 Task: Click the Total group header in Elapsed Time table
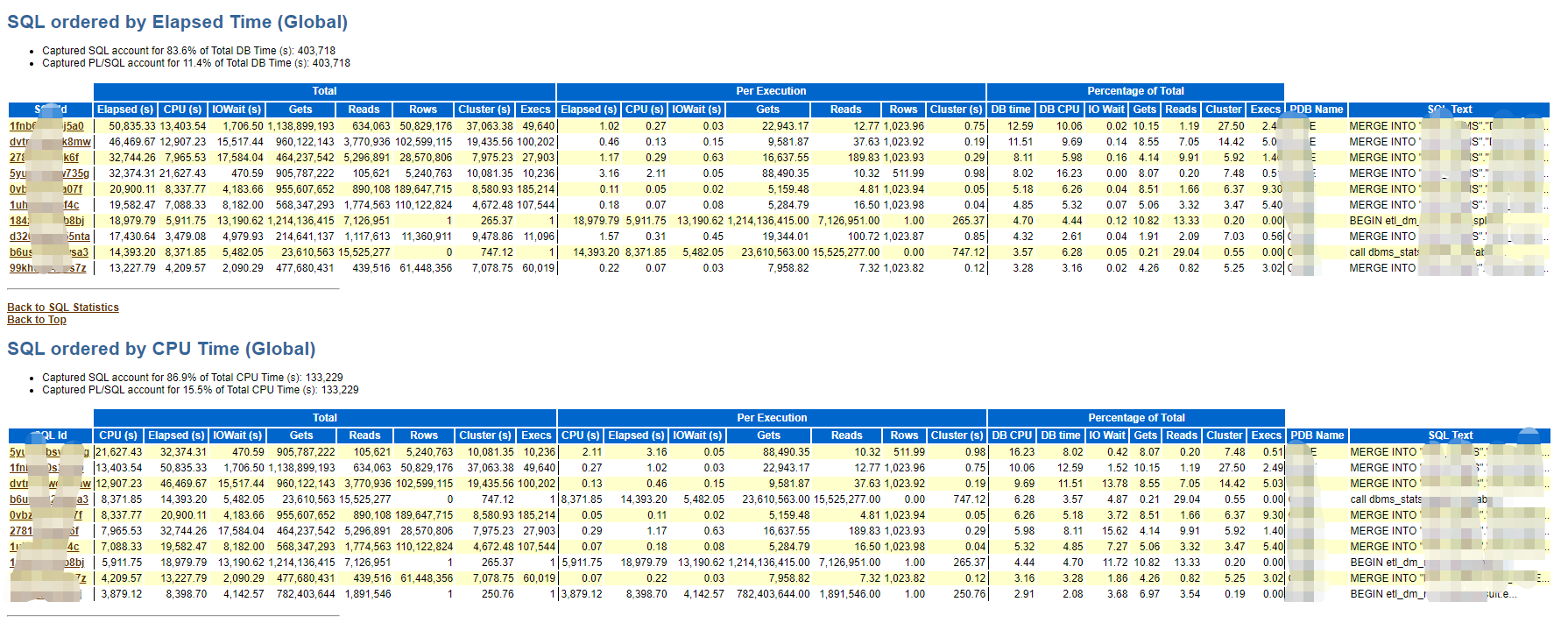click(x=324, y=91)
